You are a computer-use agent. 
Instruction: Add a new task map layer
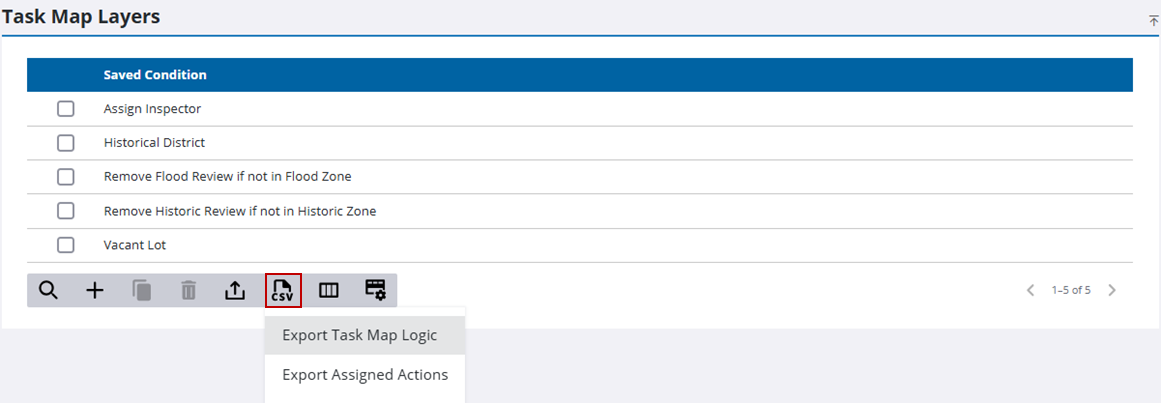95,290
